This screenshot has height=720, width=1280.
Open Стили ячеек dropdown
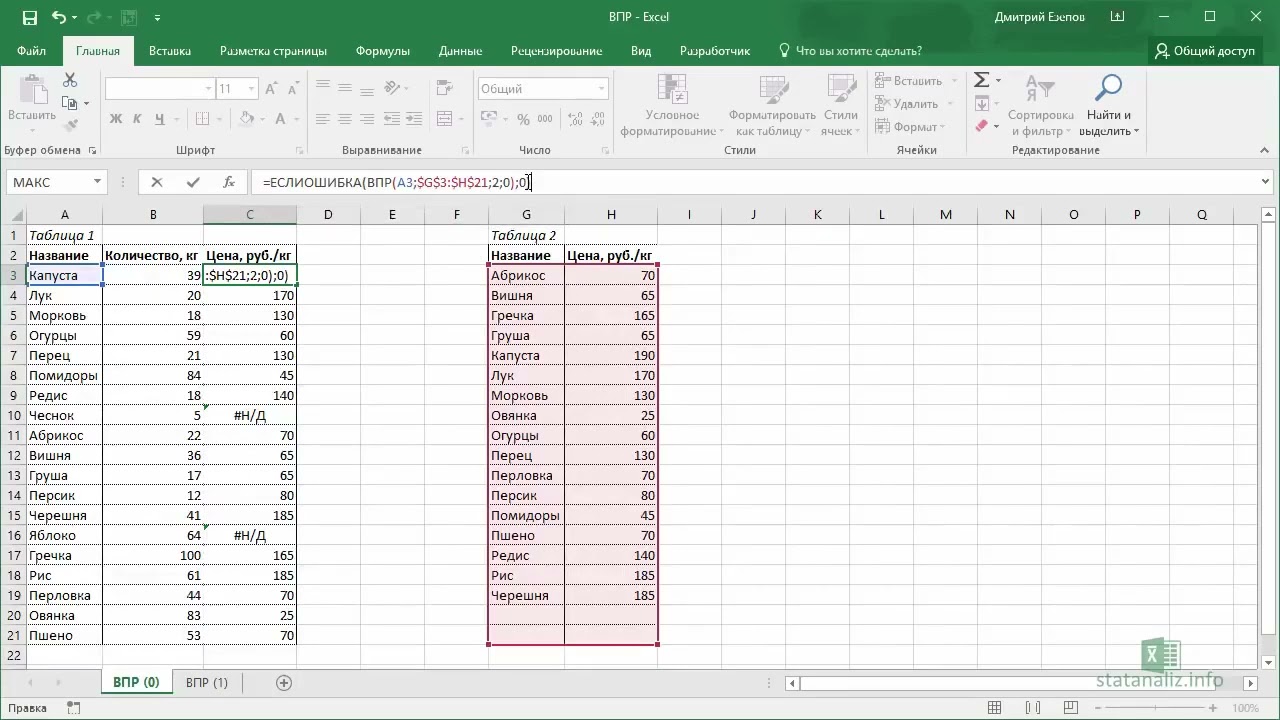[840, 105]
